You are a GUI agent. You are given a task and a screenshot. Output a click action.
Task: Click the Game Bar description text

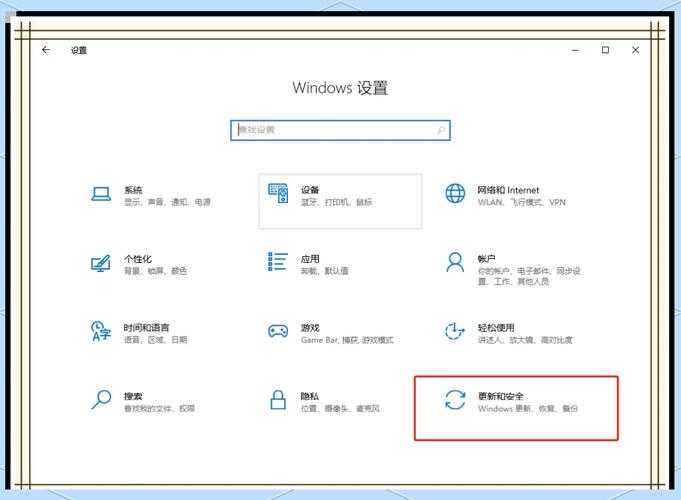(347, 340)
